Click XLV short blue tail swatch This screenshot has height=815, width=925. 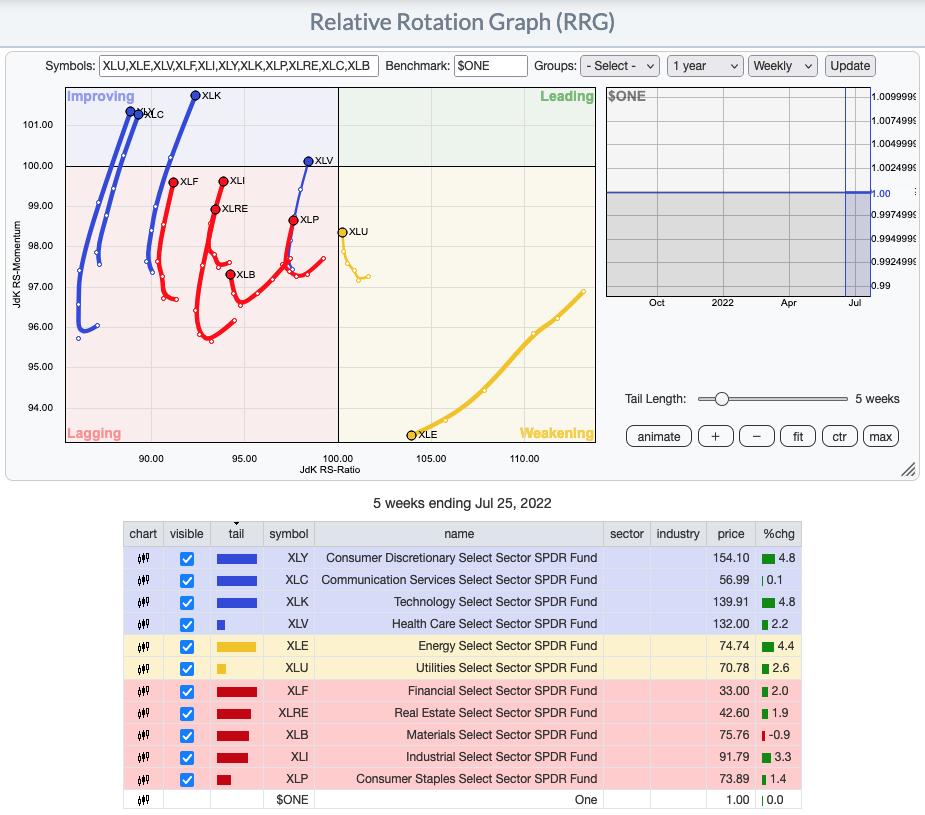pyautogui.click(x=221, y=625)
